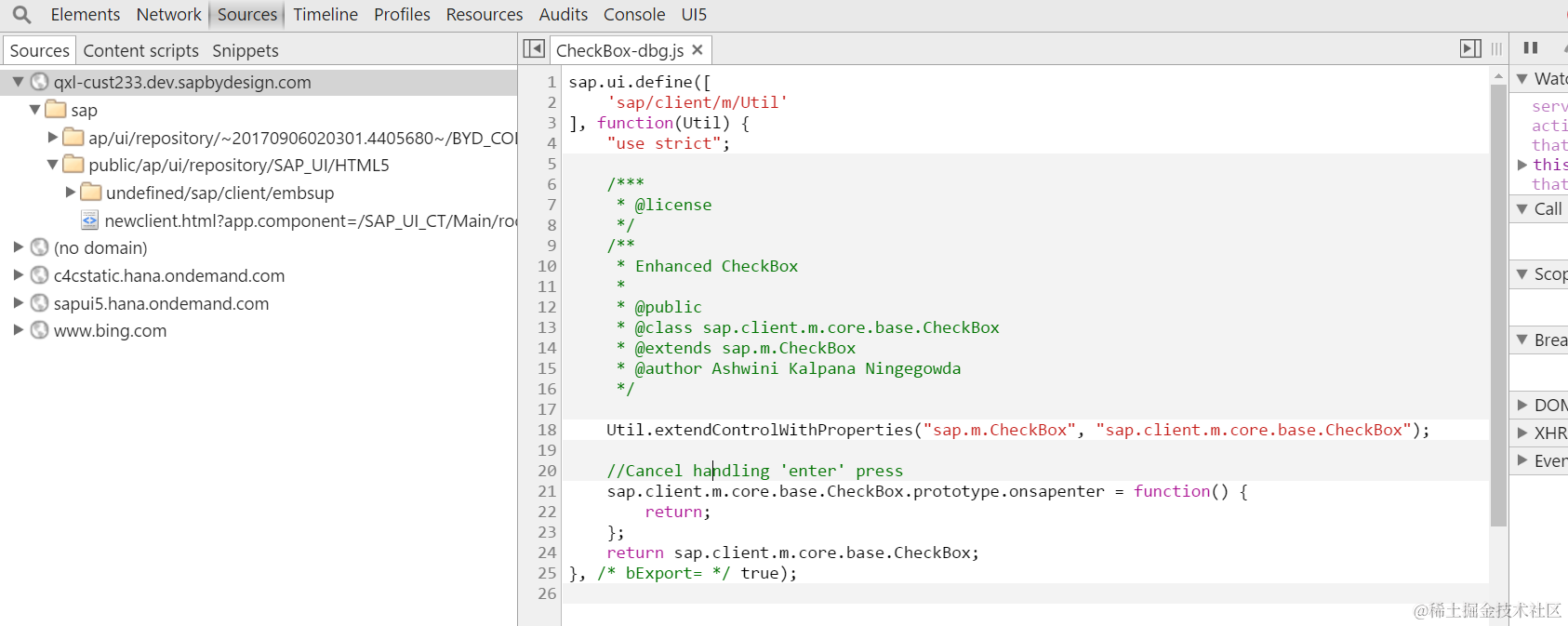Open the Elements panel
The image size is (1568, 626).
tap(86, 15)
